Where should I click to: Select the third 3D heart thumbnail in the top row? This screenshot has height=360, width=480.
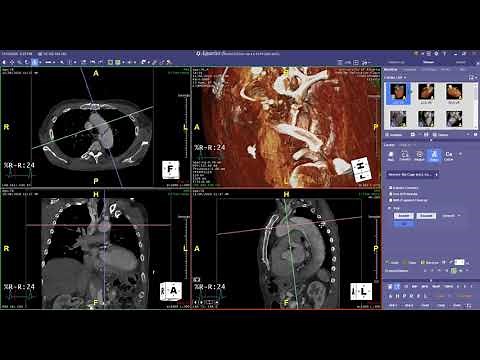pos(454,93)
